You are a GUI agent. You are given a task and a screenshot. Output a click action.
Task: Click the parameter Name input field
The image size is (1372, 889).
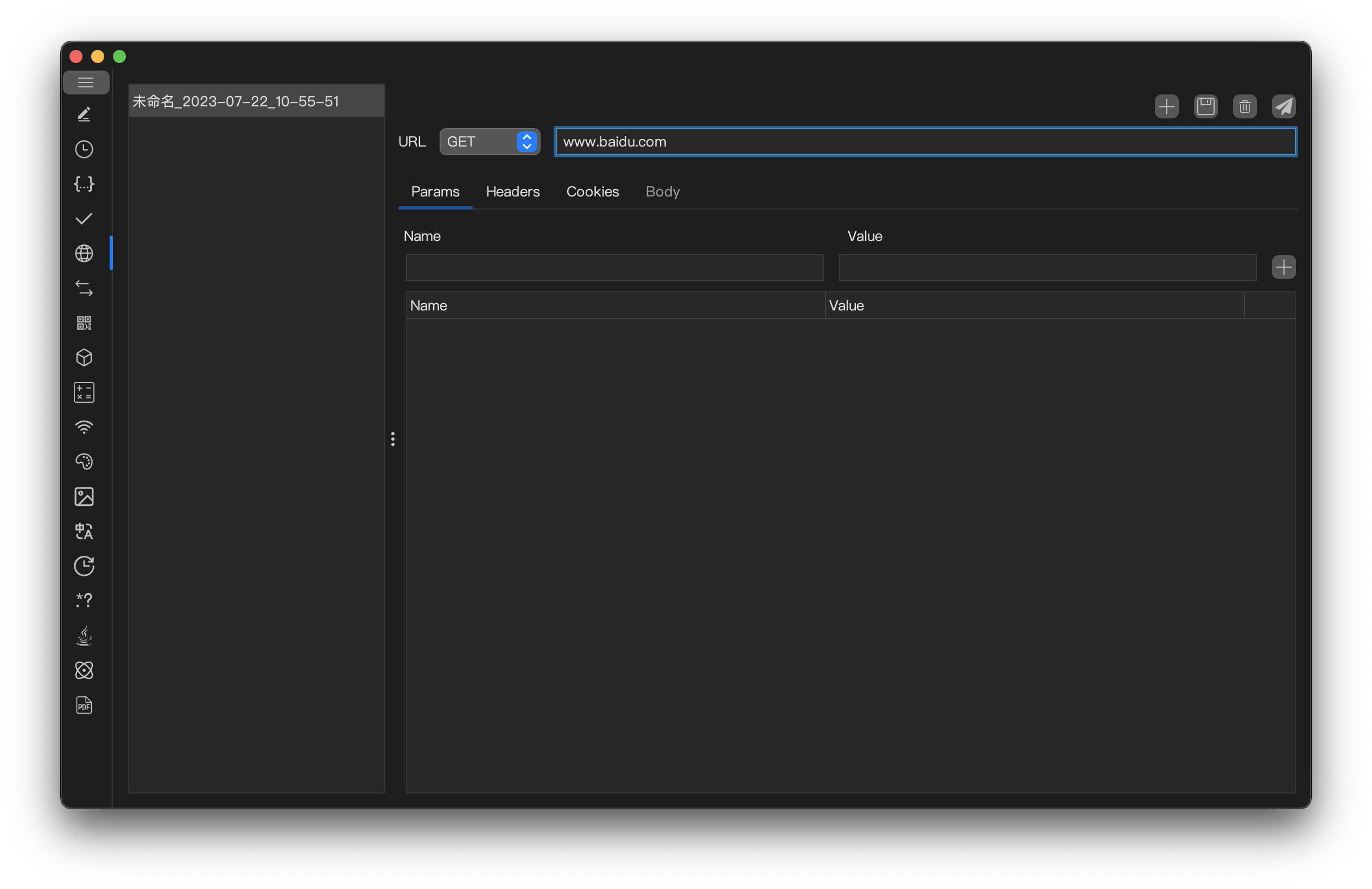pyautogui.click(x=614, y=268)
